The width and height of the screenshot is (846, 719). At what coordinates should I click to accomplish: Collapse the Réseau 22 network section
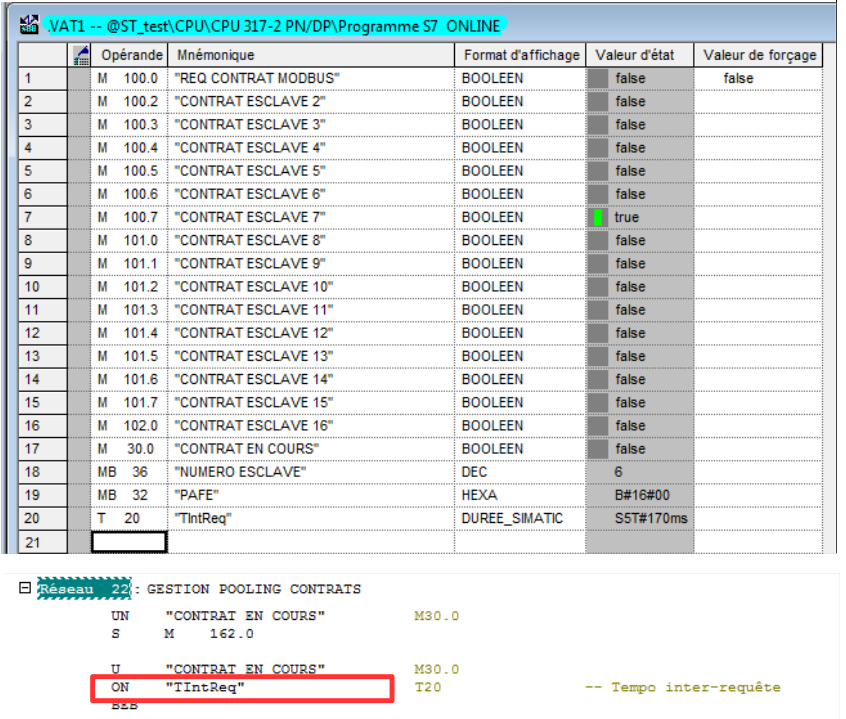[x=24, y=588]
